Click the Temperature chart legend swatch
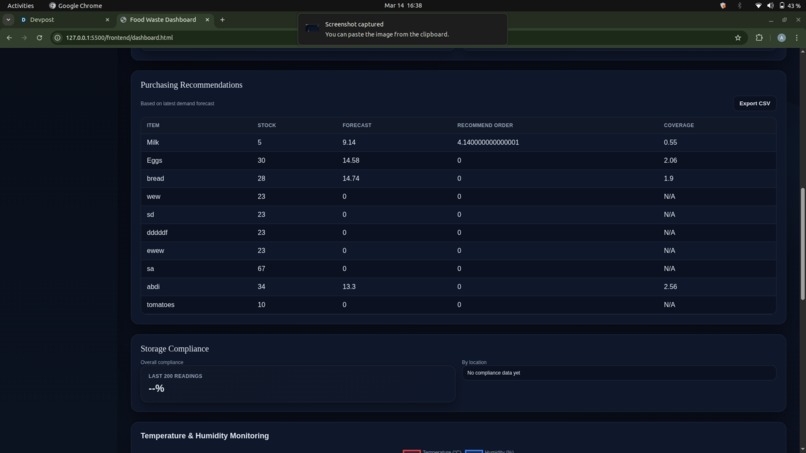806x453 pixels. pos(411,451)
